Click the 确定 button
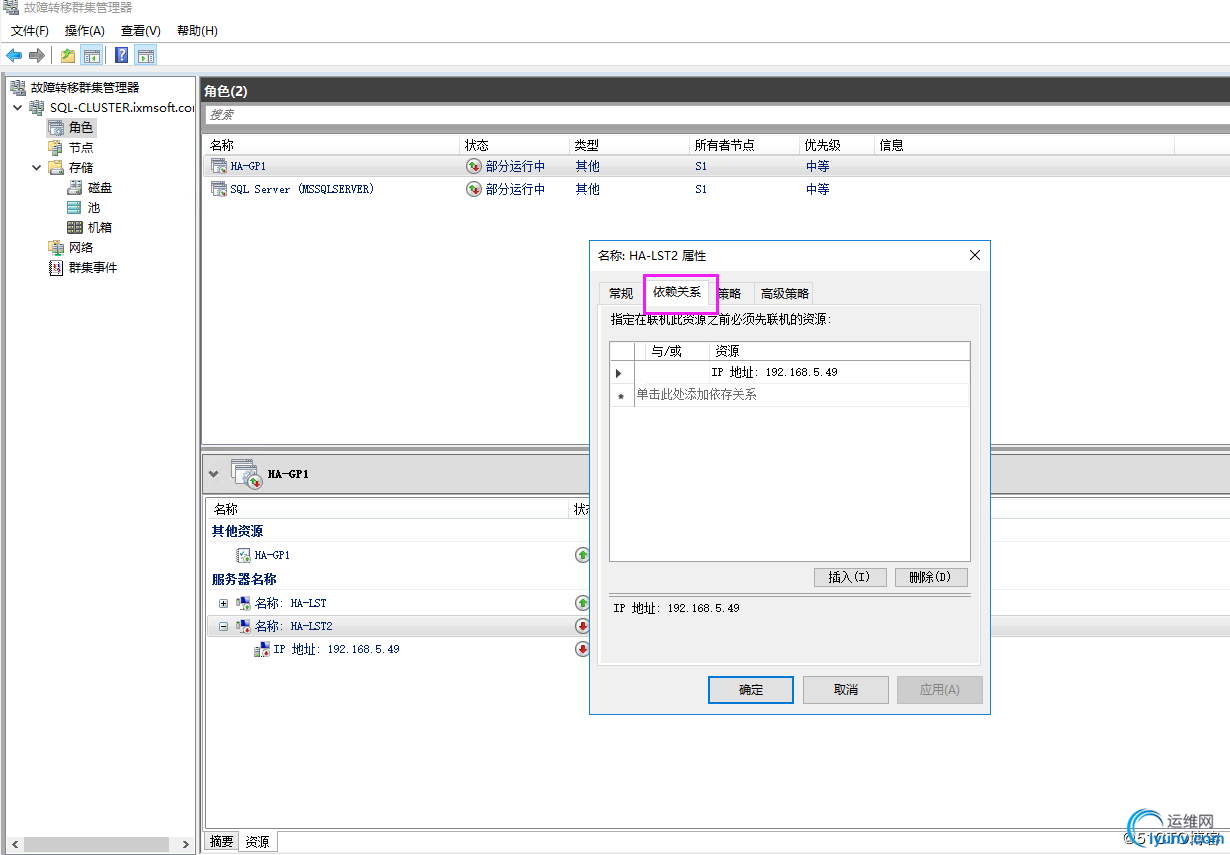This screenshot has width=1230, height=855. [x=751, y=690]
